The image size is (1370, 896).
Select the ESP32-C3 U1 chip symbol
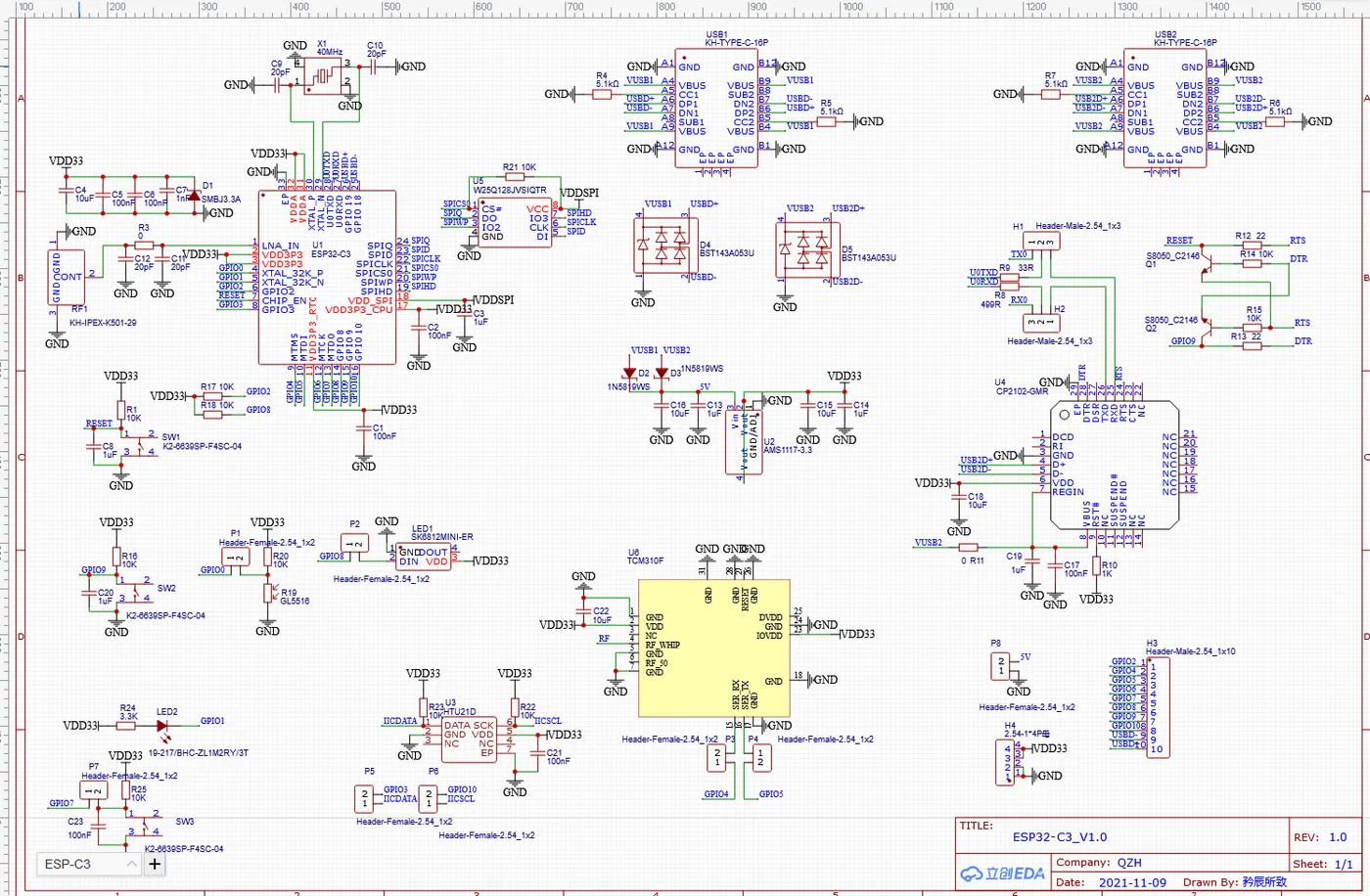[x=327, y=278]
